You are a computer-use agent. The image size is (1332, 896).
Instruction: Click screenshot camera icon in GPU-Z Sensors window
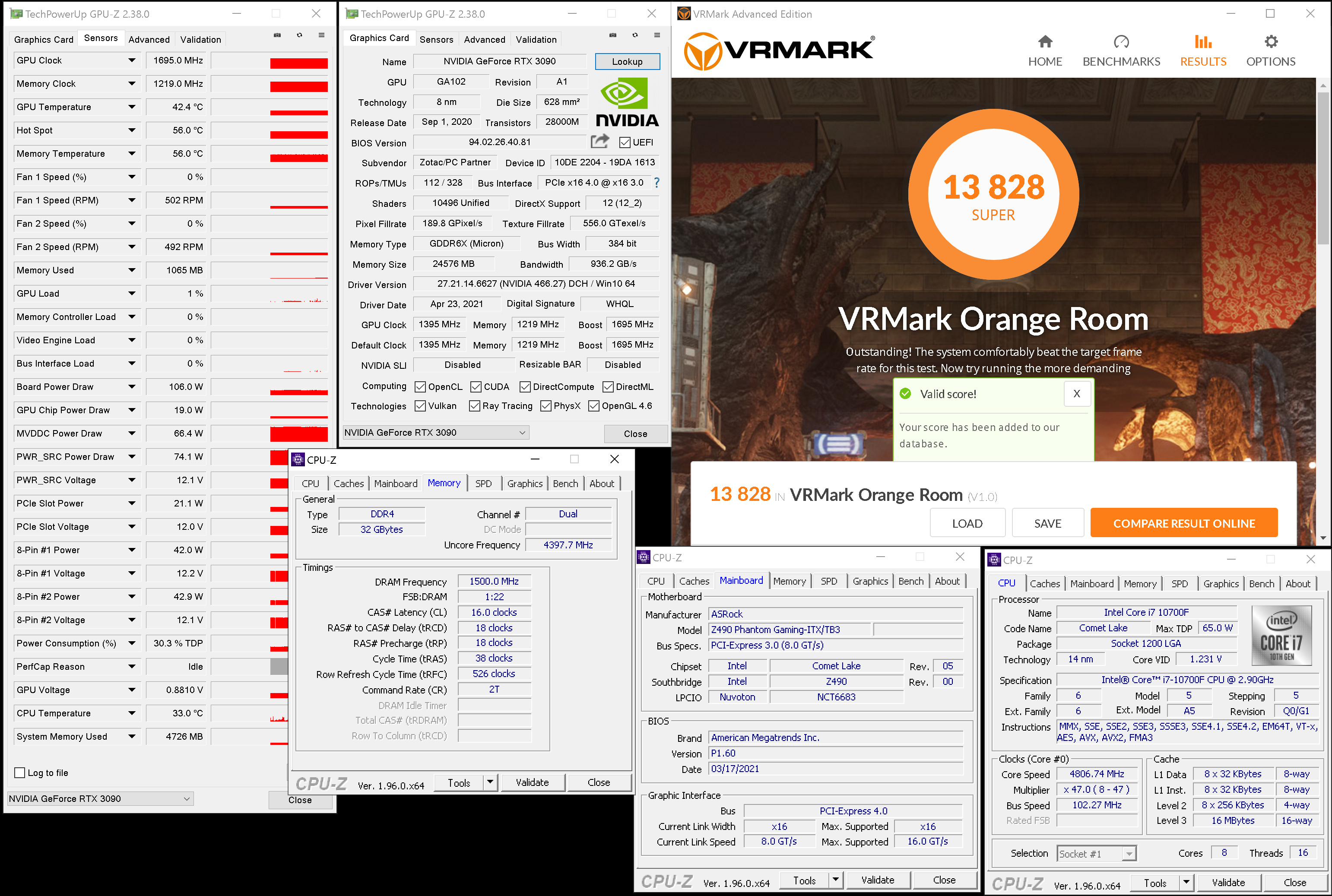(277, 35)
